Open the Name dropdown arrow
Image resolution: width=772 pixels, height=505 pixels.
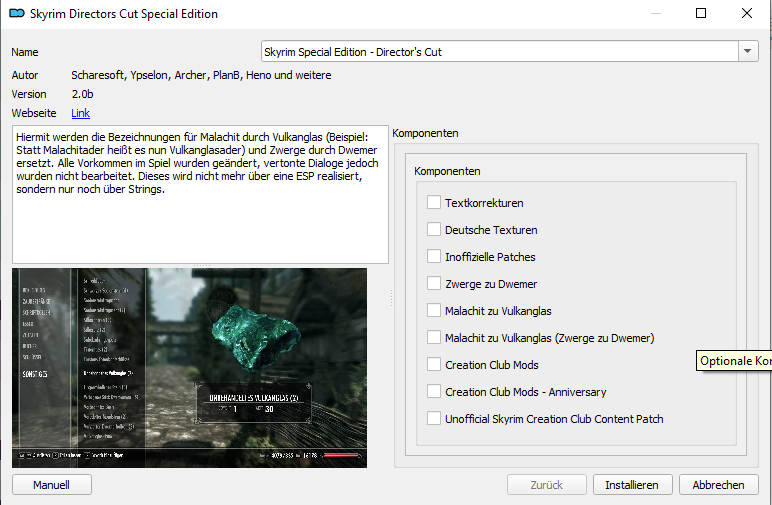click(748, 51)
